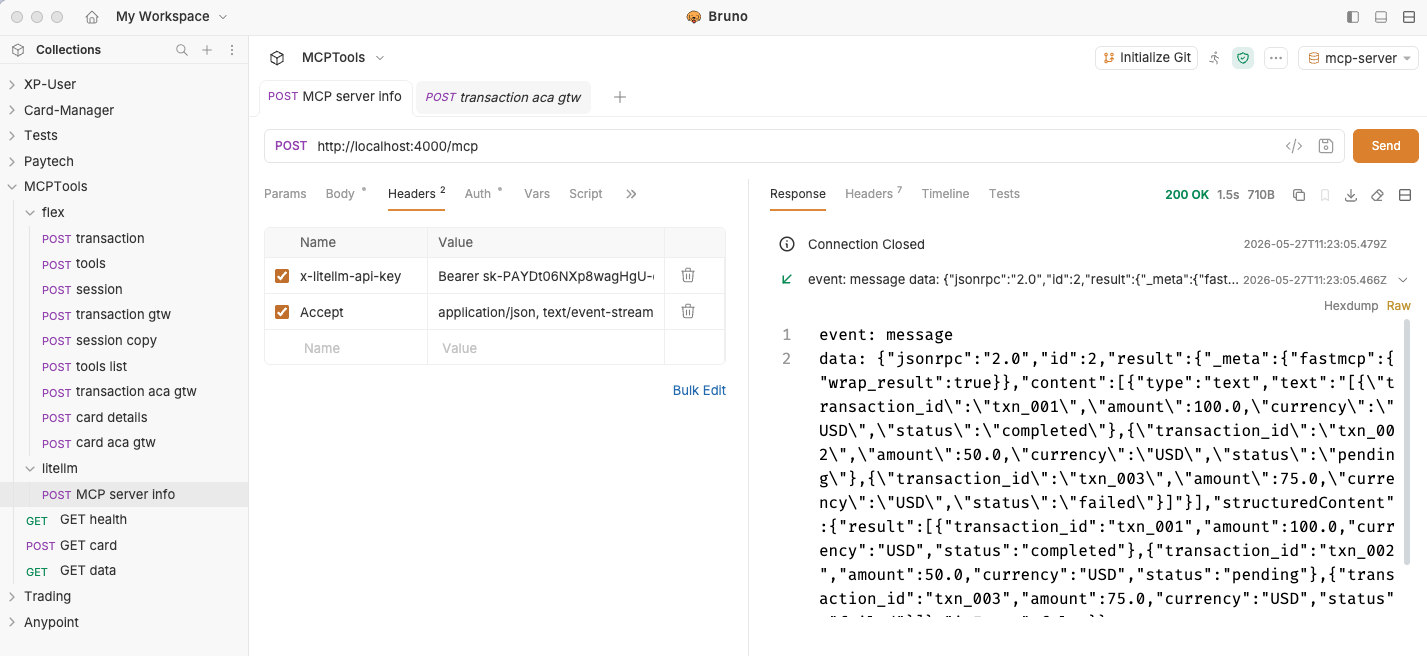1427x656 pixels.
Task: Switch to MCP server info tab
Action: pos(335,97)
